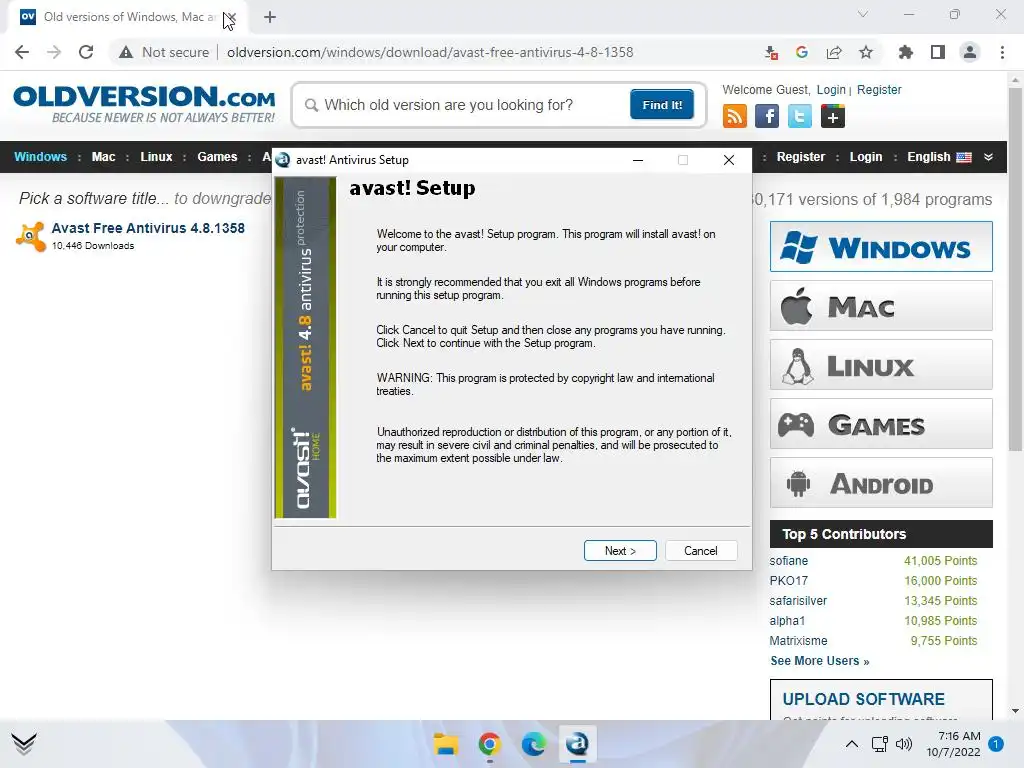
Task: Open the volume tray icon
Action: click(904, 744)
